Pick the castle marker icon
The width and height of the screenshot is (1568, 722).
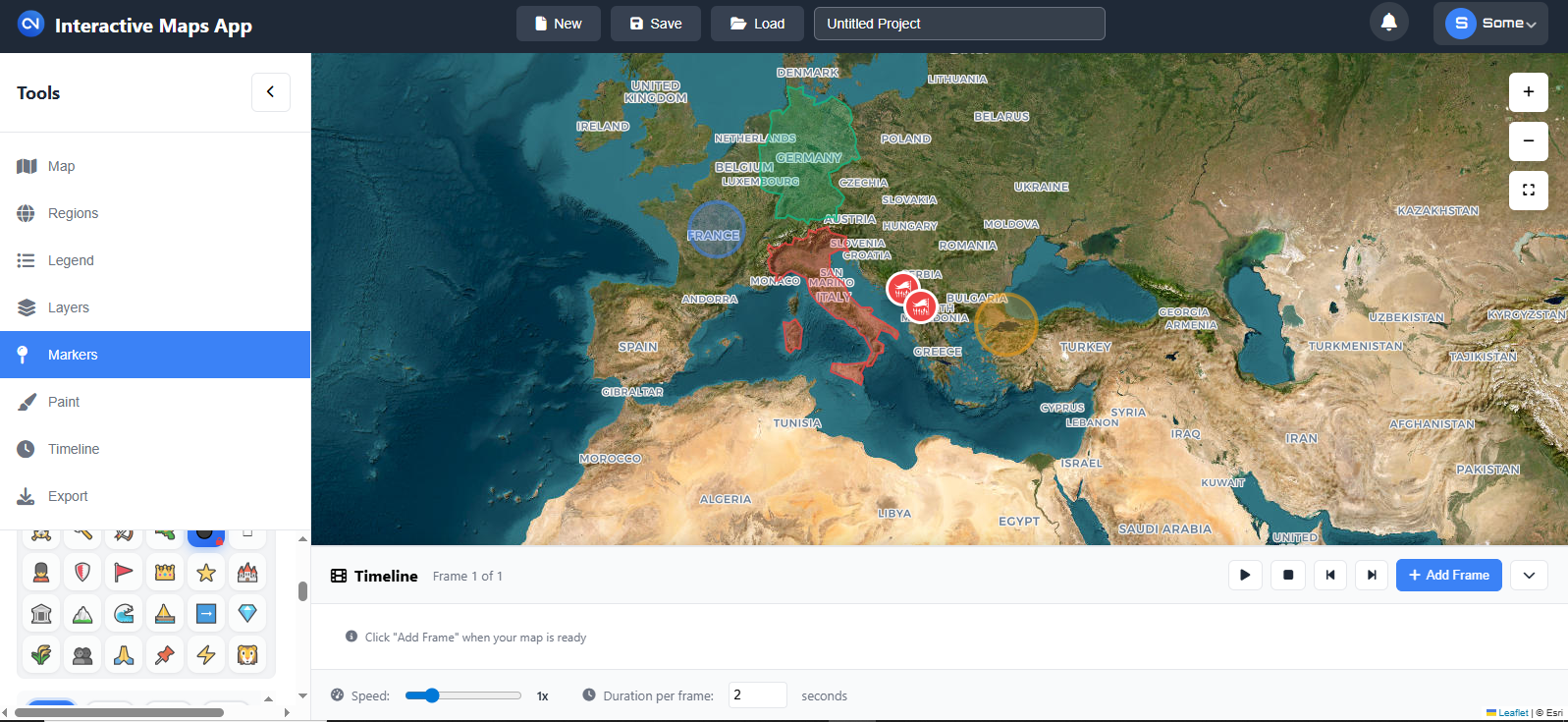coord(247,572)
